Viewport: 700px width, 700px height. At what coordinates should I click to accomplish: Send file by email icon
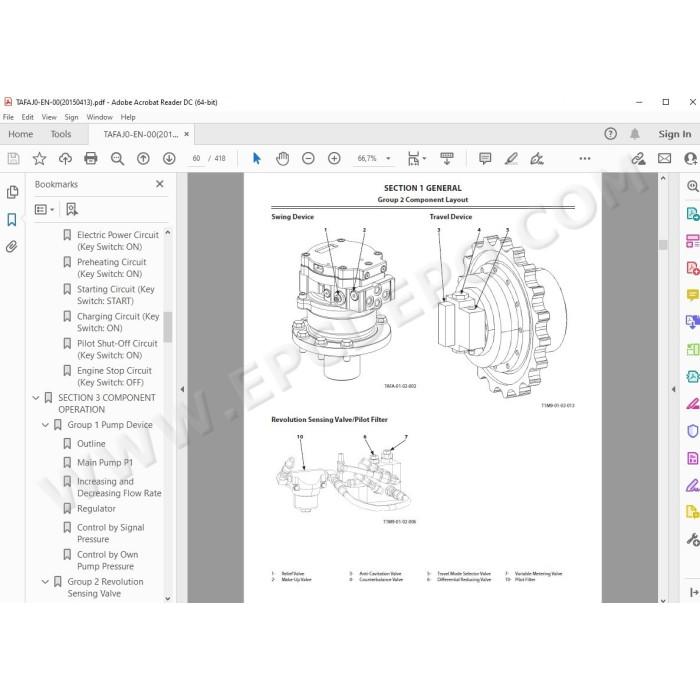[x=664, y=158]
